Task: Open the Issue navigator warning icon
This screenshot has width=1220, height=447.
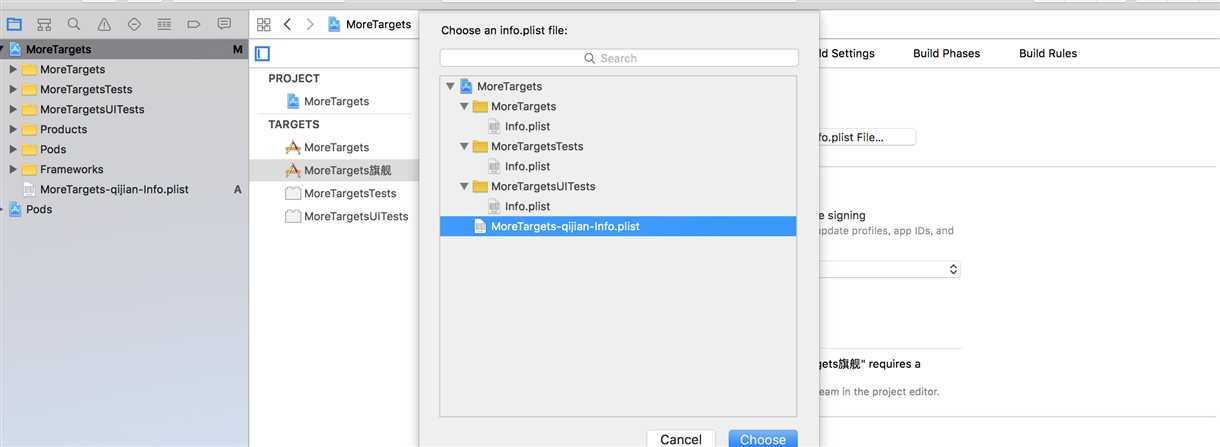Action: 104,23
